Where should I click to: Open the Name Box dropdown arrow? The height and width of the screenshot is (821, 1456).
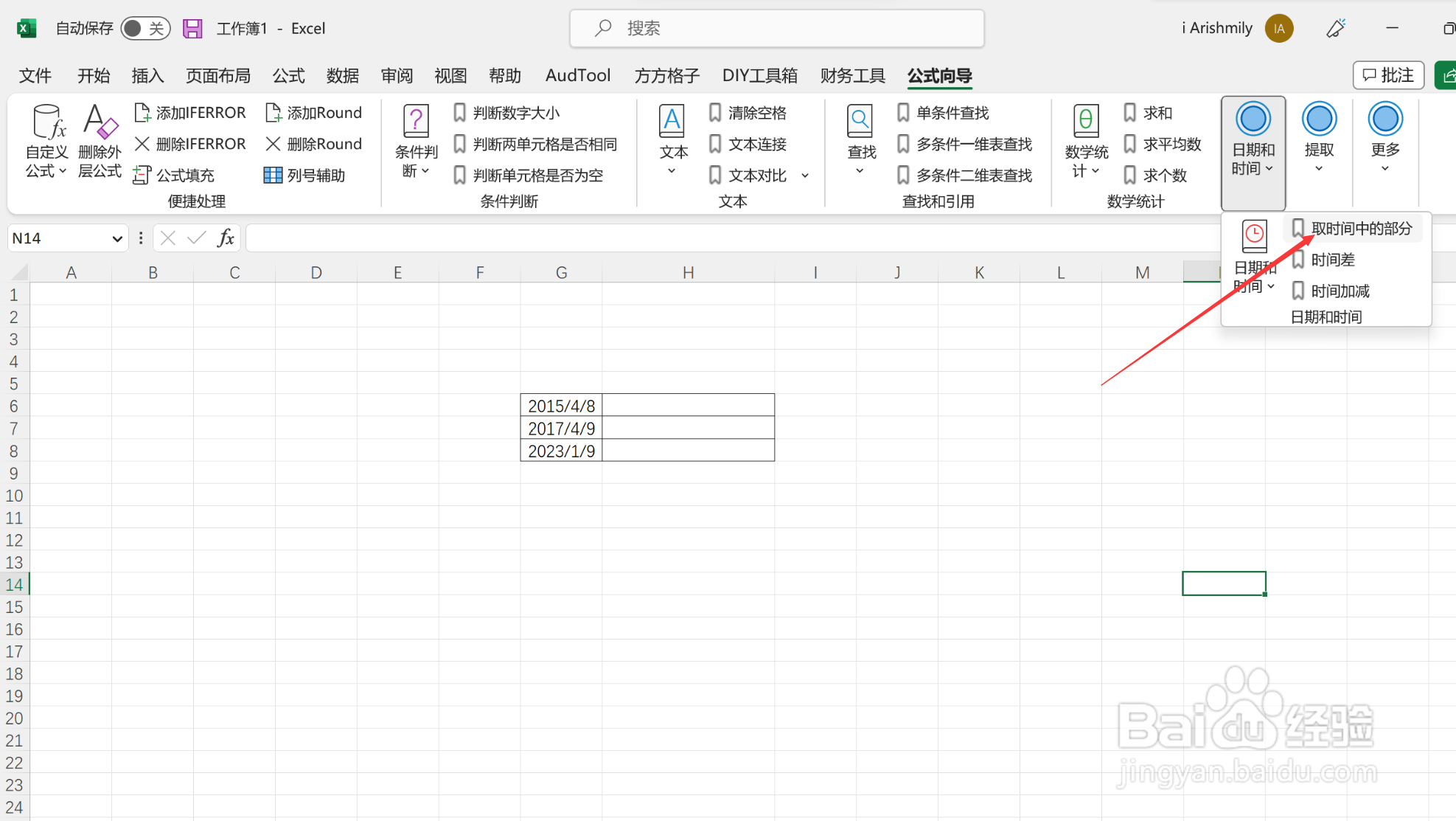116,238
